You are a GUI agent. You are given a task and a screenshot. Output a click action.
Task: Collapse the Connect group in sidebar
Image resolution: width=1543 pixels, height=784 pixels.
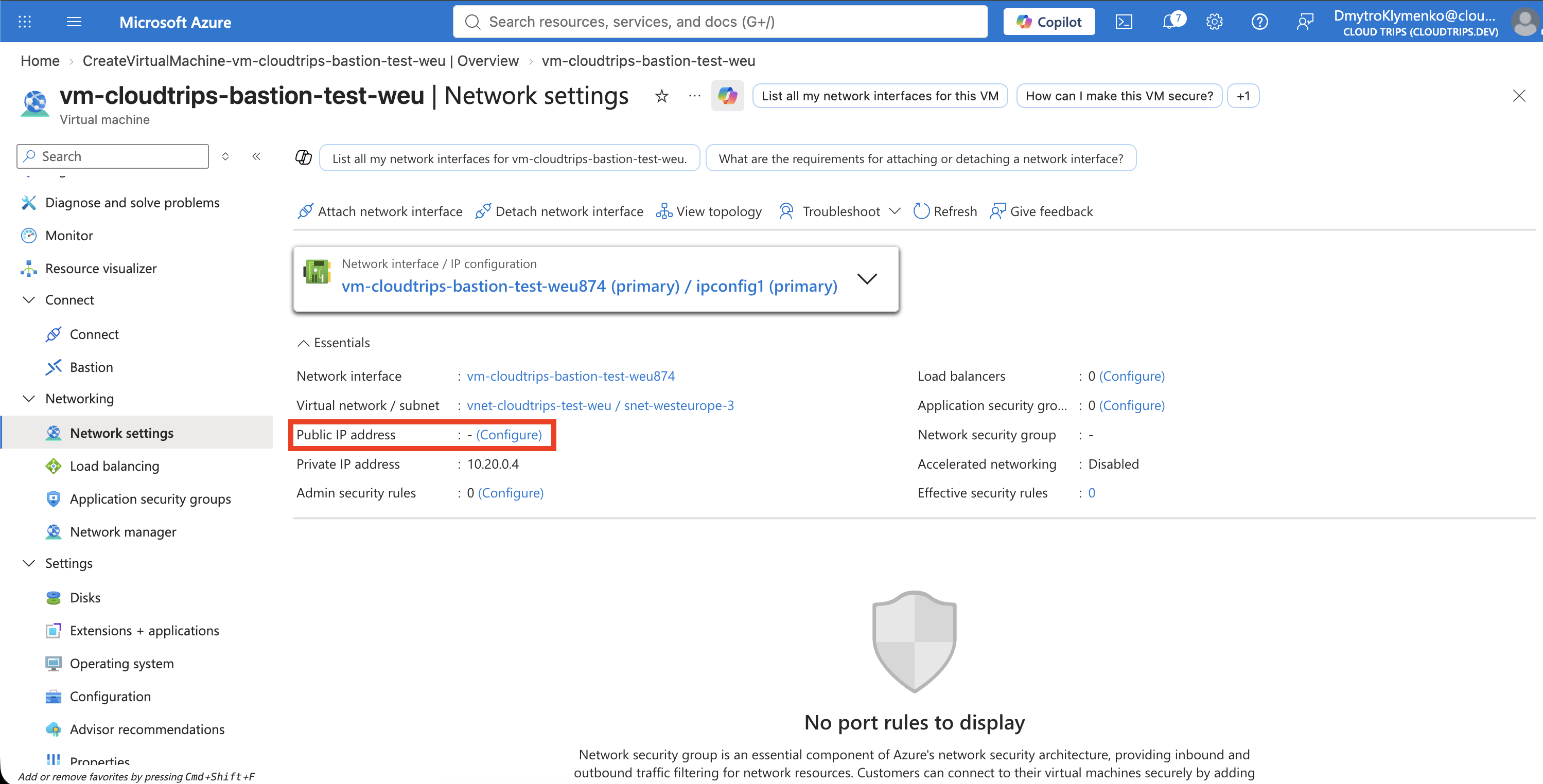[28, 299]
